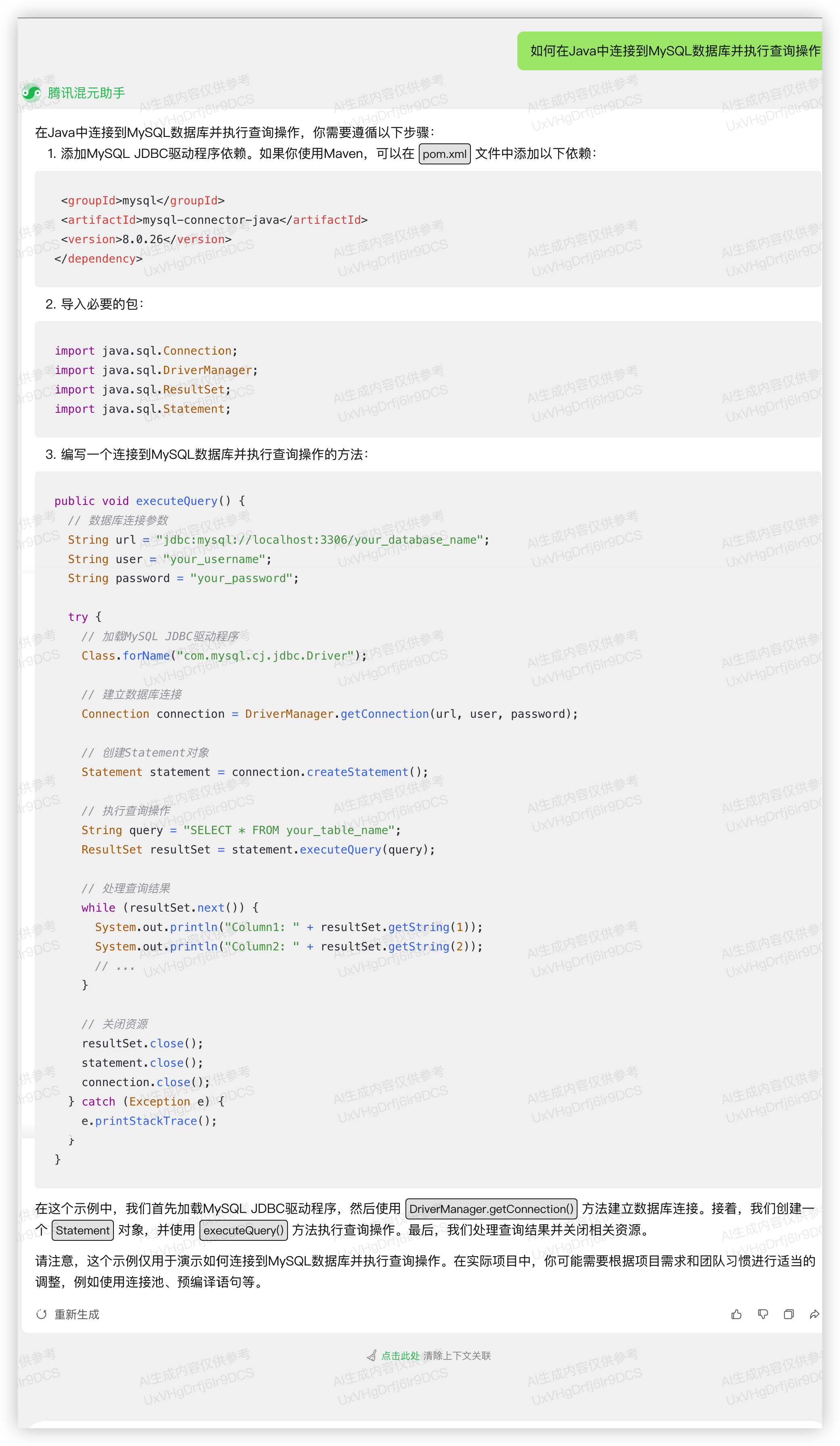Click the thumbs up icon
The width and height of the screenshot is (840, 1446).
[x=736, y=1314]
